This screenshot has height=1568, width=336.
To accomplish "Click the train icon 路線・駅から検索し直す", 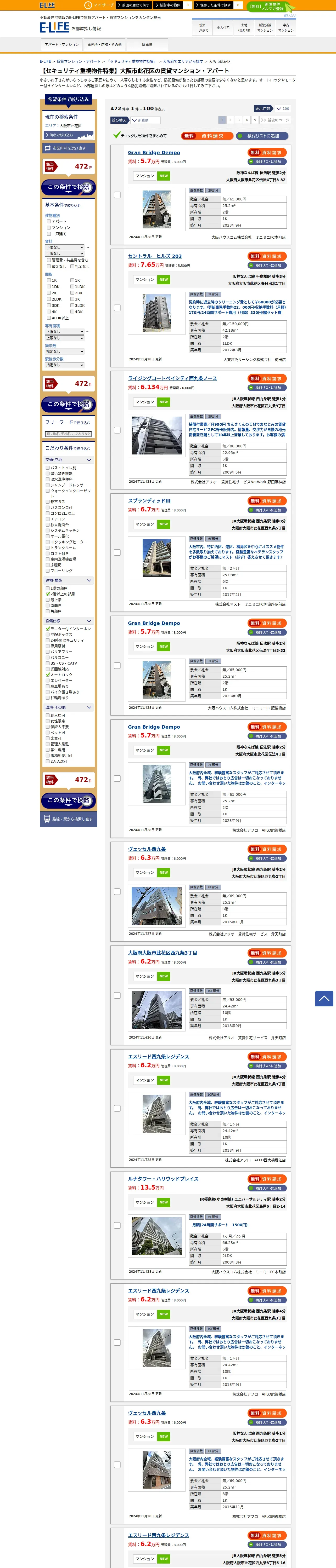I will tap(47, 819).
